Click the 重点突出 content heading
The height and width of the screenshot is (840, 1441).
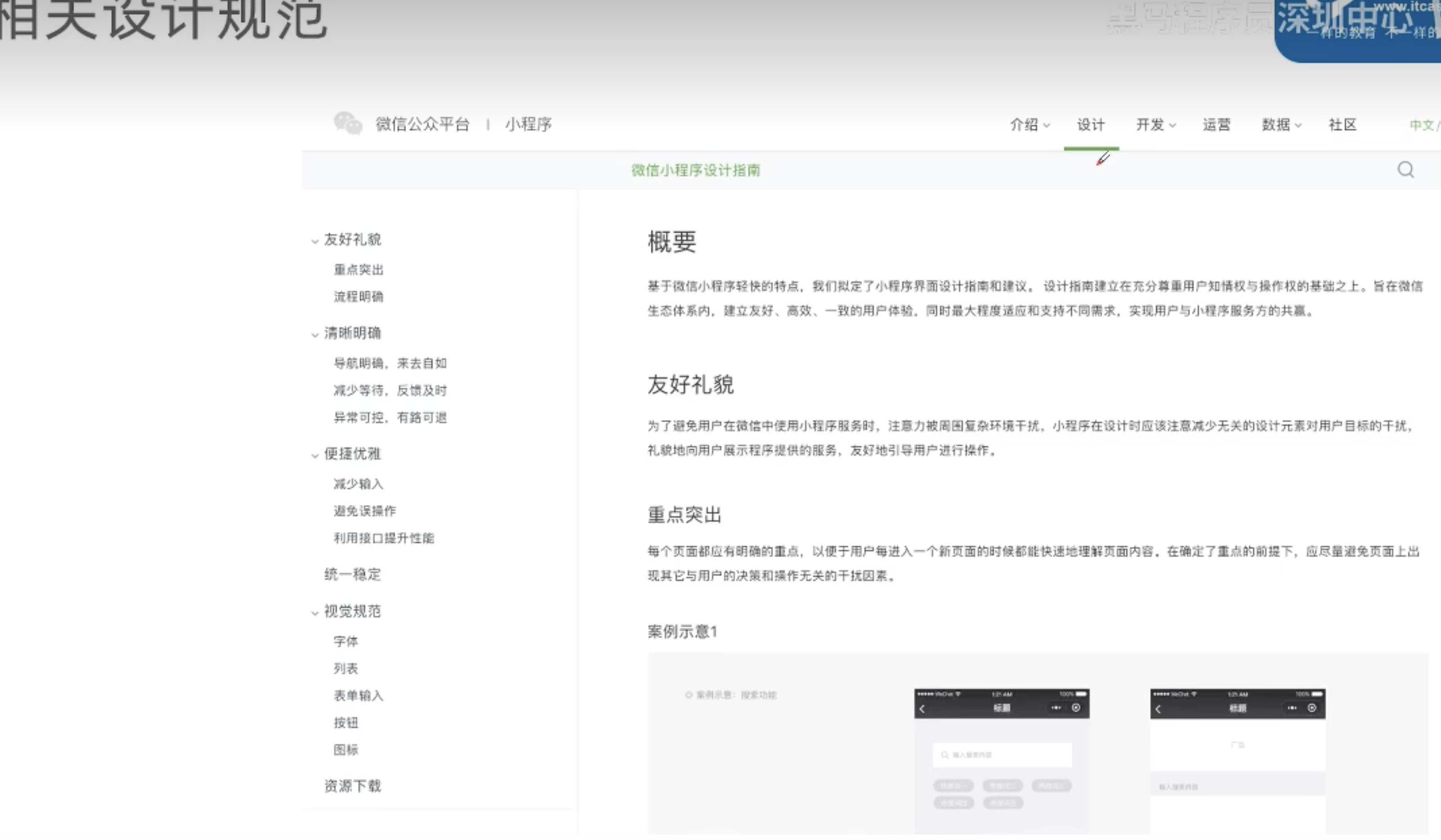click(x=684, y=514)
